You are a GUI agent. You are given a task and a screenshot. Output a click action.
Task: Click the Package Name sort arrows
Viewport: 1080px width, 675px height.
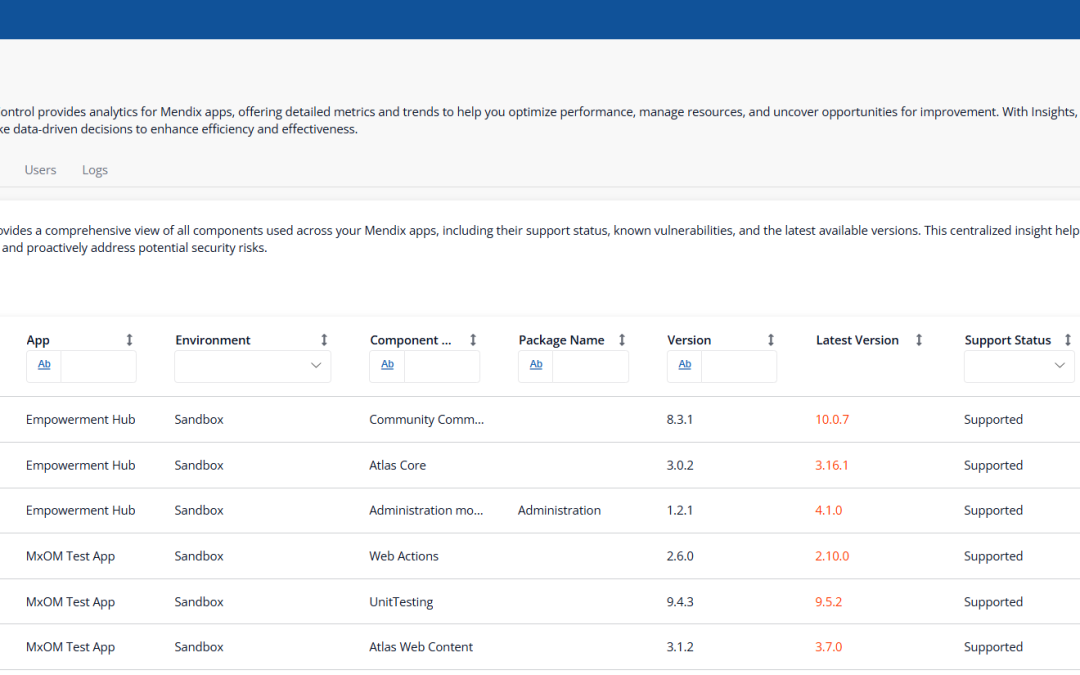(x=622, y=340)
